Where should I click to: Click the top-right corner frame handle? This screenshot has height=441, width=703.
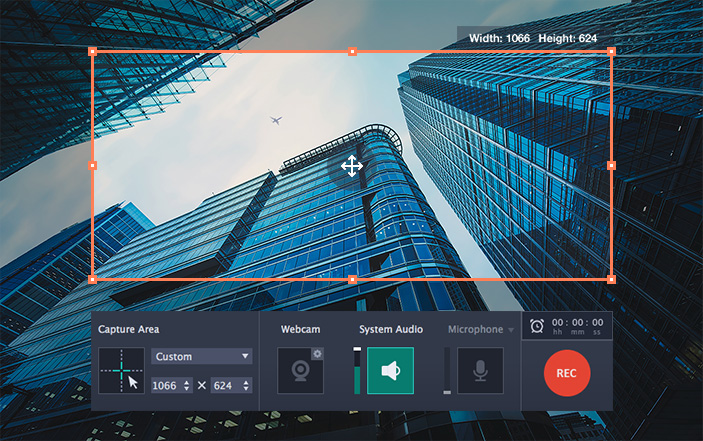(x=612, y=52)
